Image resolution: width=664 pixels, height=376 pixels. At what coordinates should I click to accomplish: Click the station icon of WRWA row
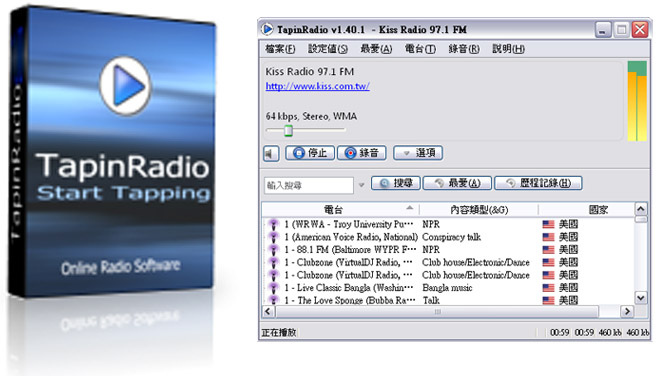[274, 224]
